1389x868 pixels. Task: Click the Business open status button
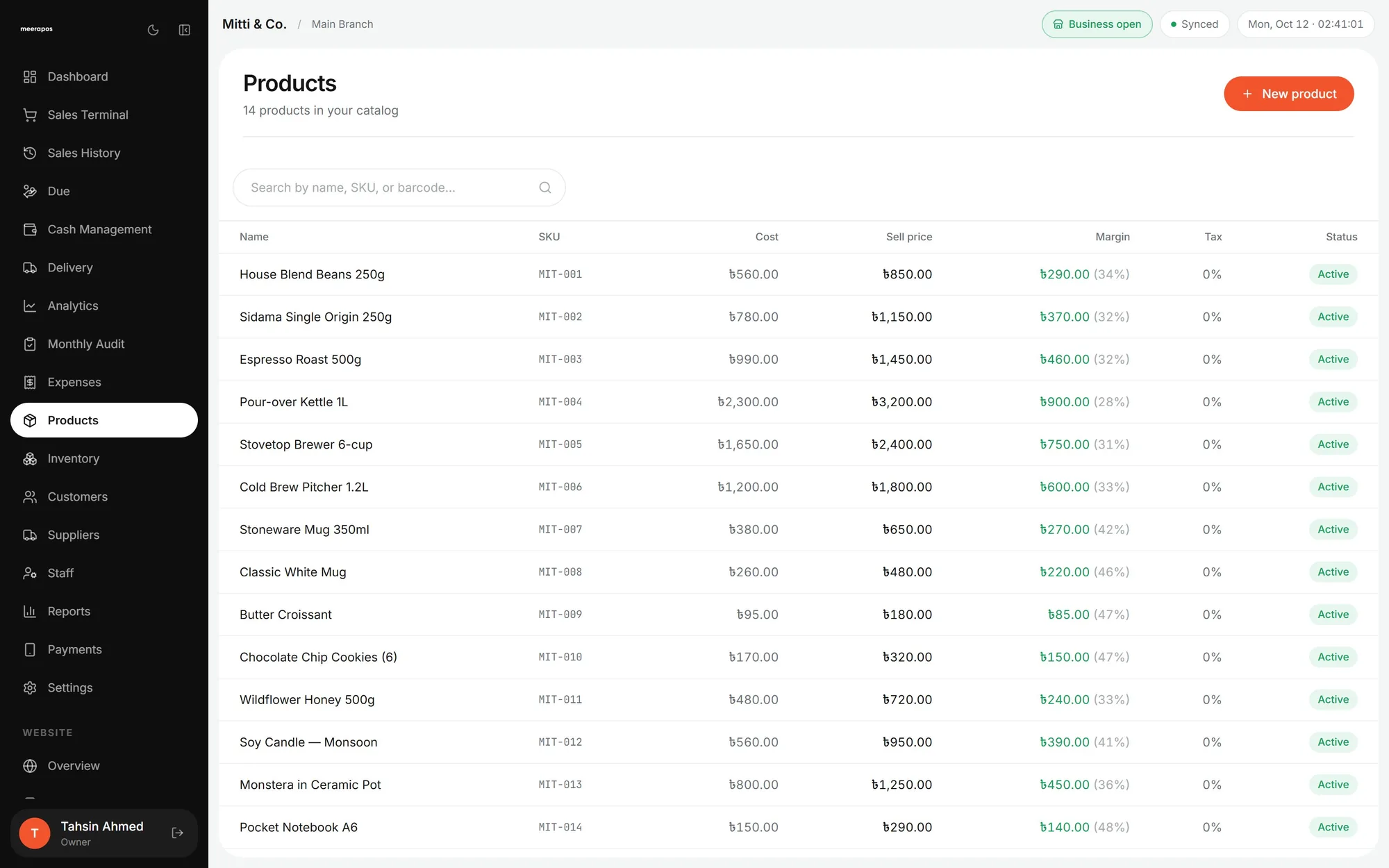coord(1097,24)
